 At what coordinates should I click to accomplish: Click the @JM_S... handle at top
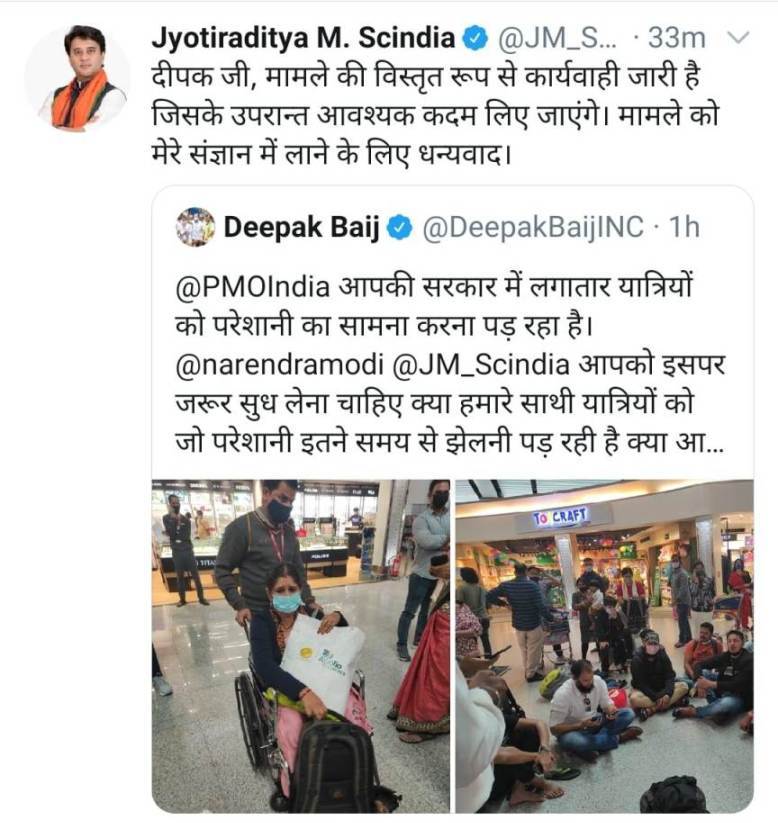tap(558, 39)
